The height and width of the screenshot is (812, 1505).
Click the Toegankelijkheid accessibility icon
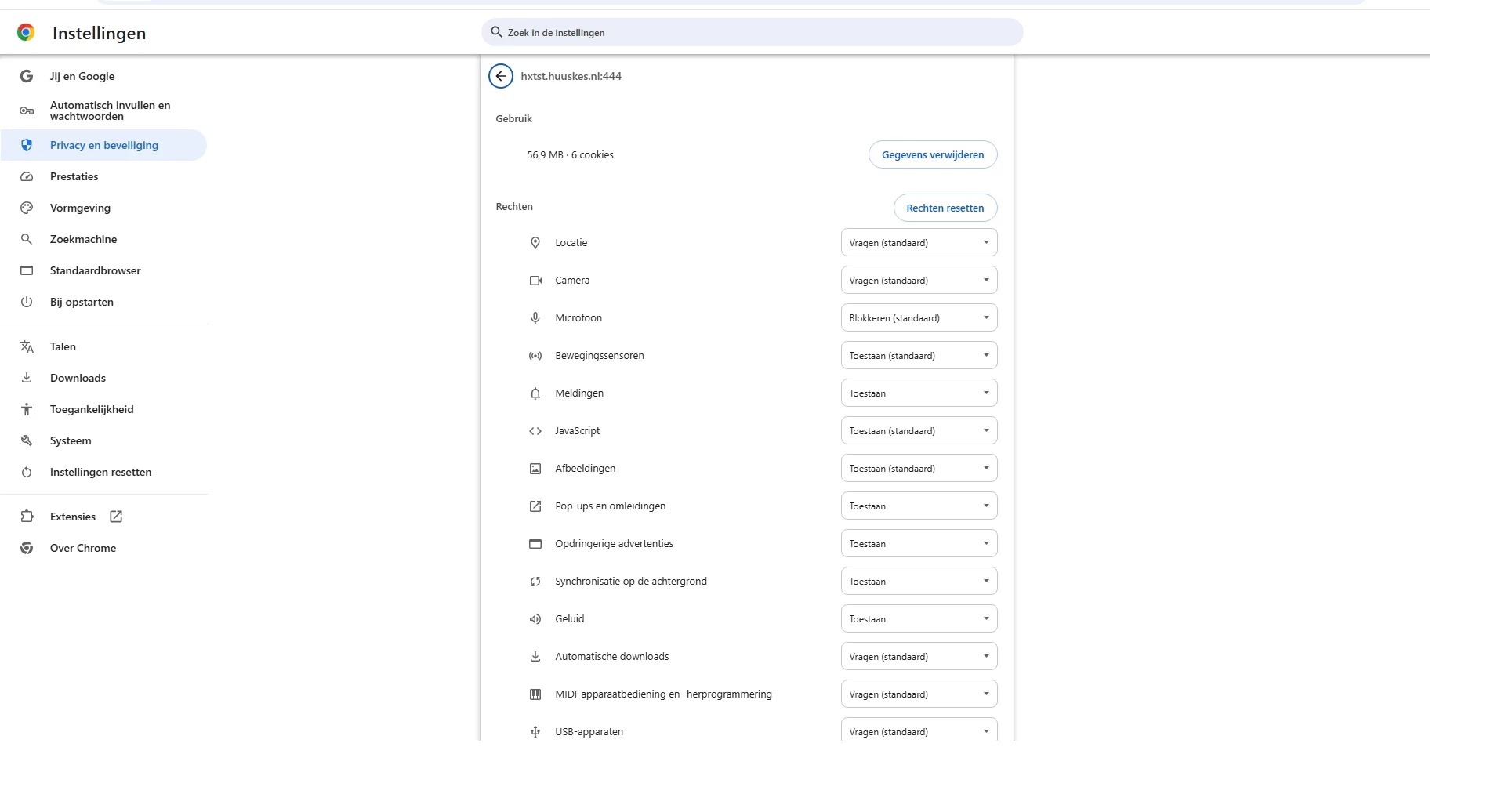[x=27, y=409]
